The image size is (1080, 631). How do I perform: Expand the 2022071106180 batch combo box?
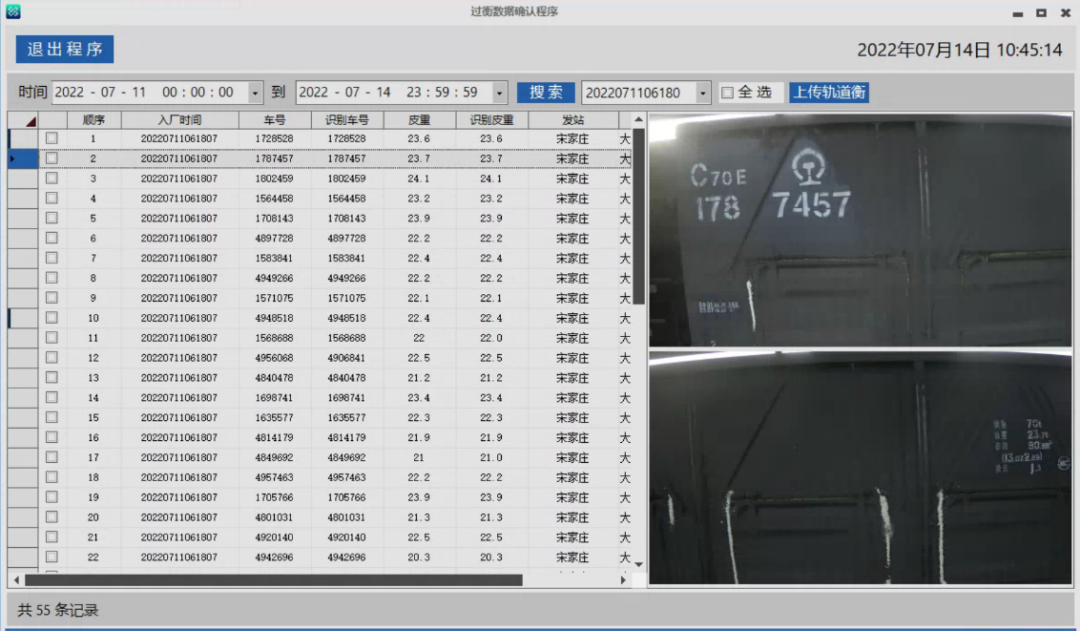pyautogui.click(x=703, y=92)
